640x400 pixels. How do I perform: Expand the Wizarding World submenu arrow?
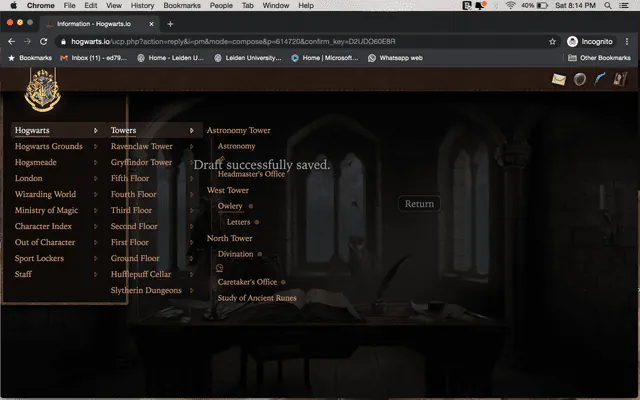[96, 194]
